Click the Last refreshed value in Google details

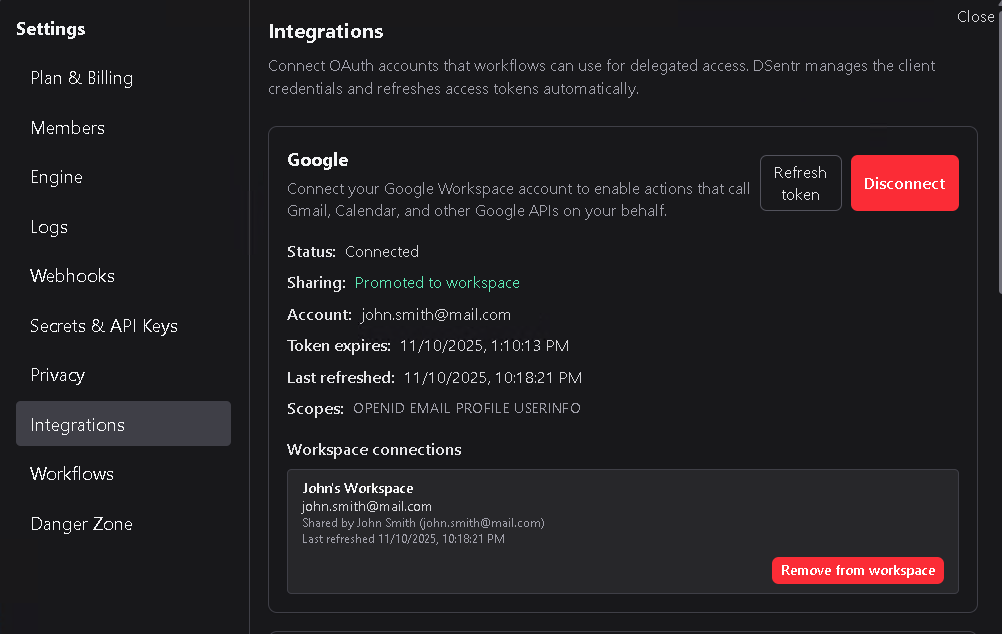(493, 378)
